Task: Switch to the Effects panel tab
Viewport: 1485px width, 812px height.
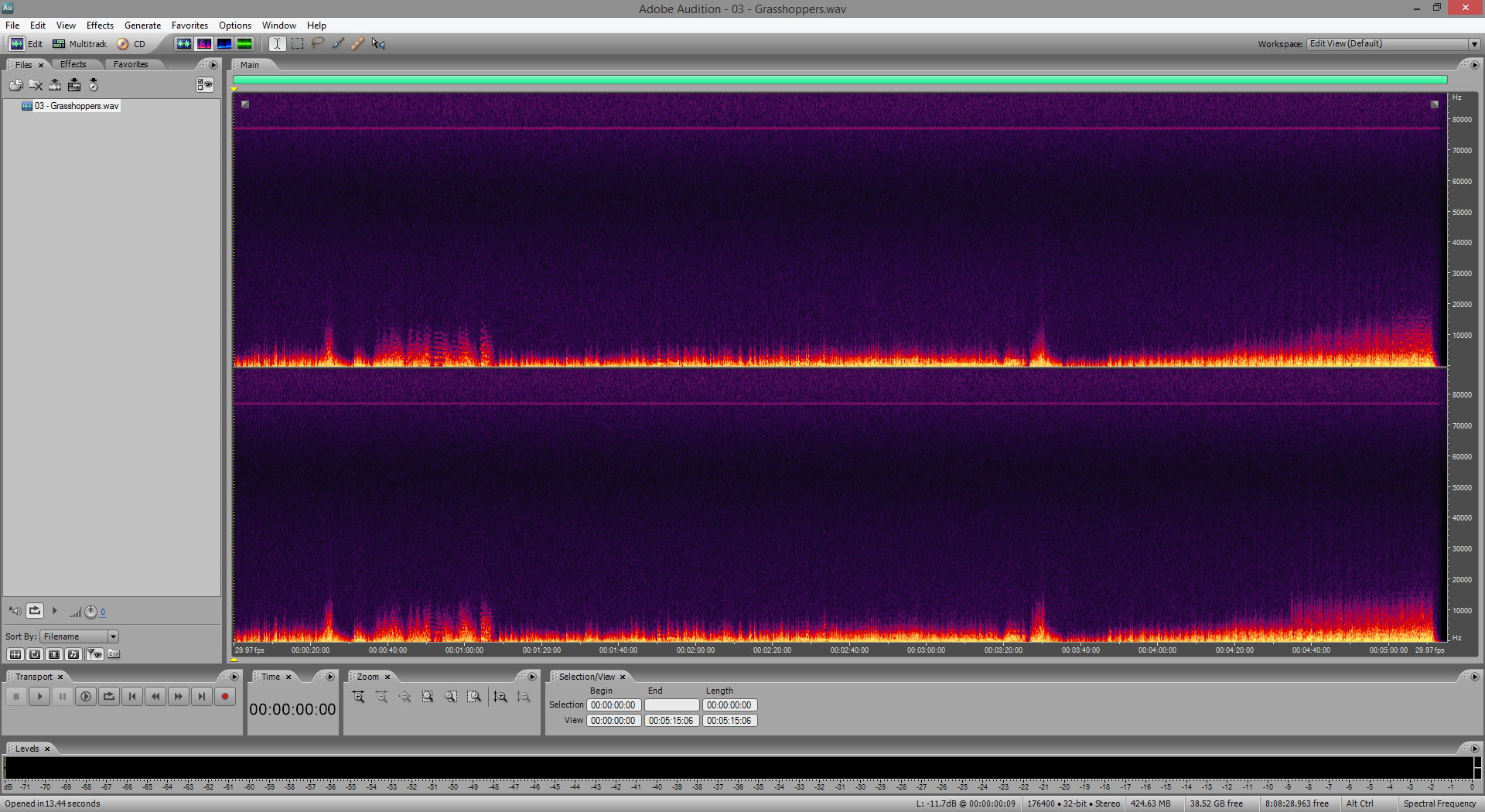Action: coord(73,64)
